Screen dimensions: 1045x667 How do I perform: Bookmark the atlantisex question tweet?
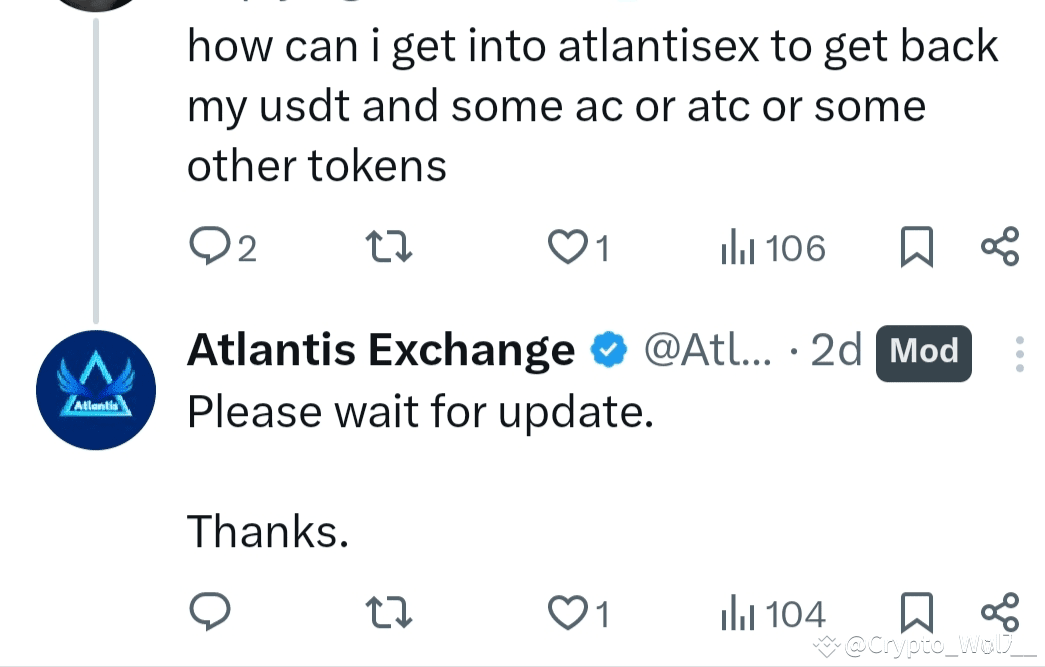point(916,247)
